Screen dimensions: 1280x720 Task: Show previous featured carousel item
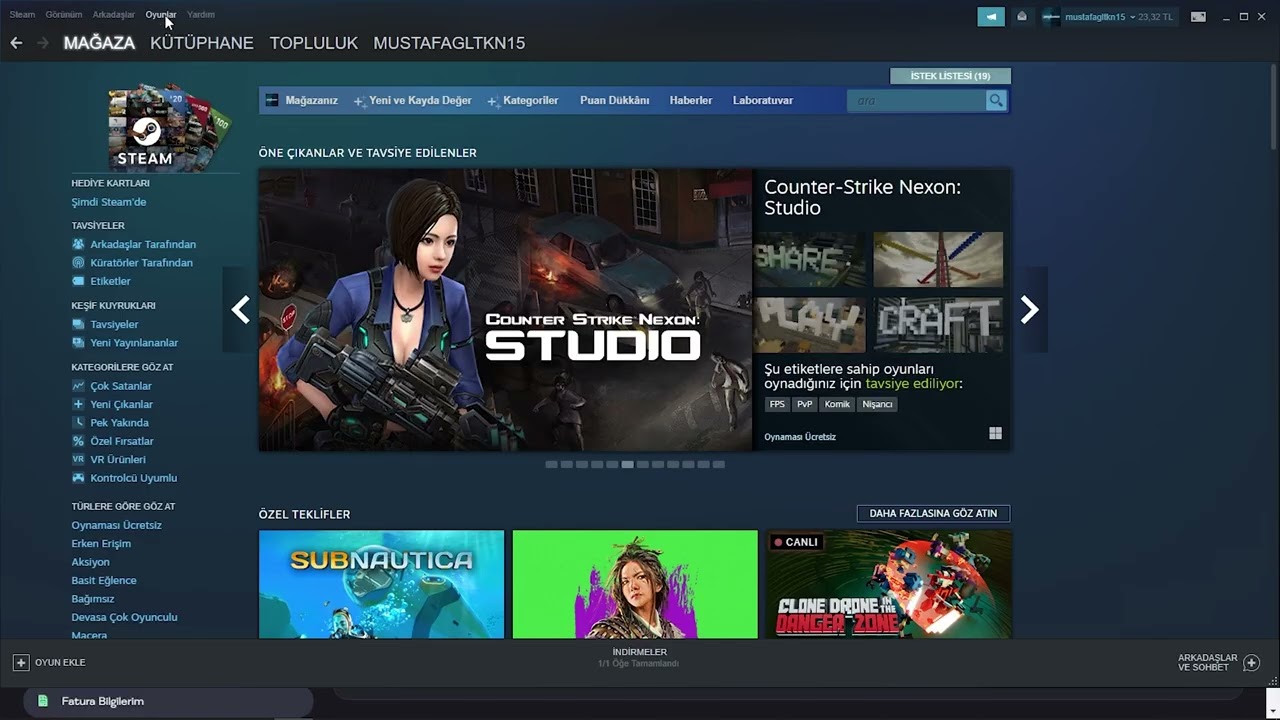tap(240, 310)
